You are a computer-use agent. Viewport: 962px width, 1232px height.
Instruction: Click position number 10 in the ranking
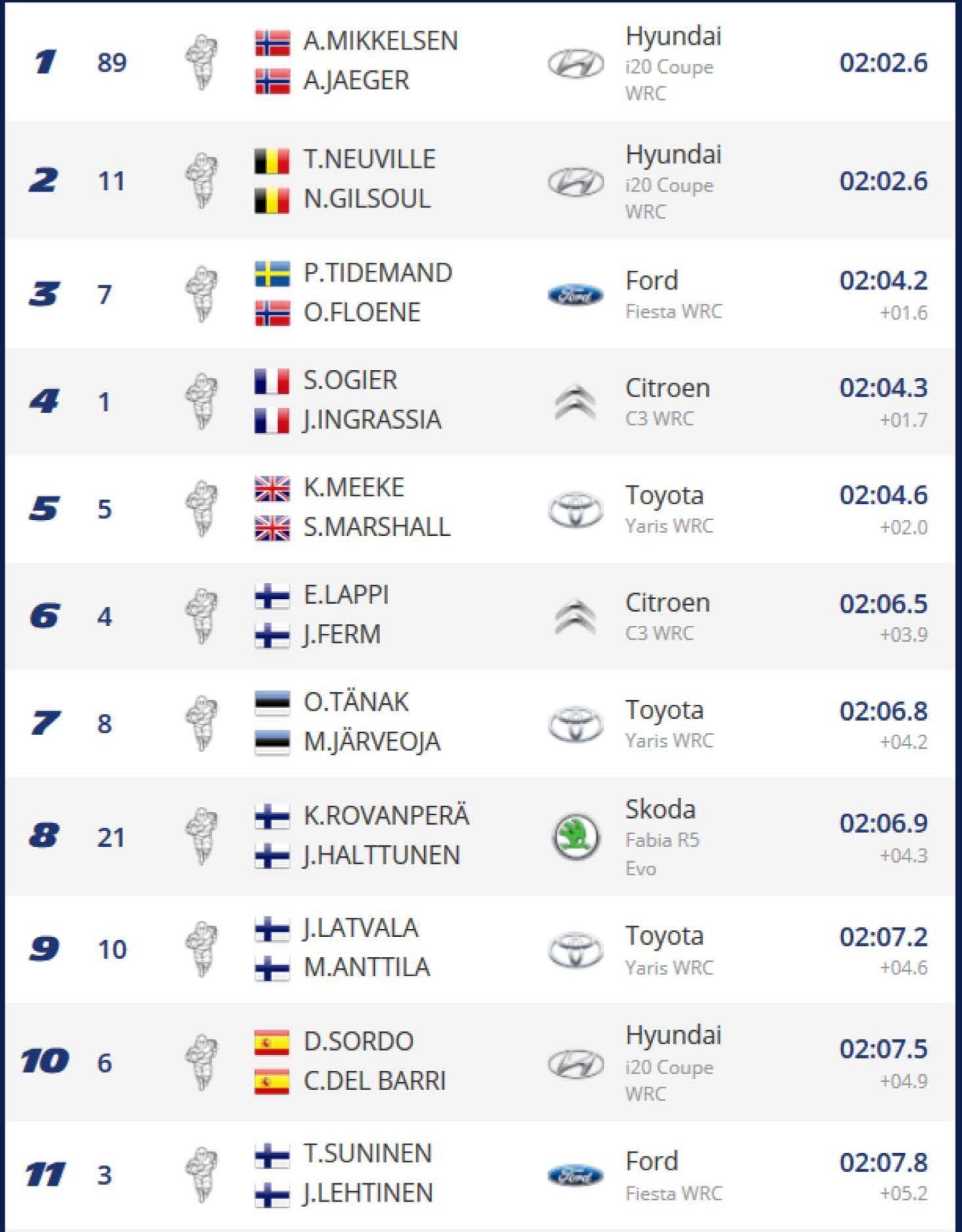(45, 1060)
